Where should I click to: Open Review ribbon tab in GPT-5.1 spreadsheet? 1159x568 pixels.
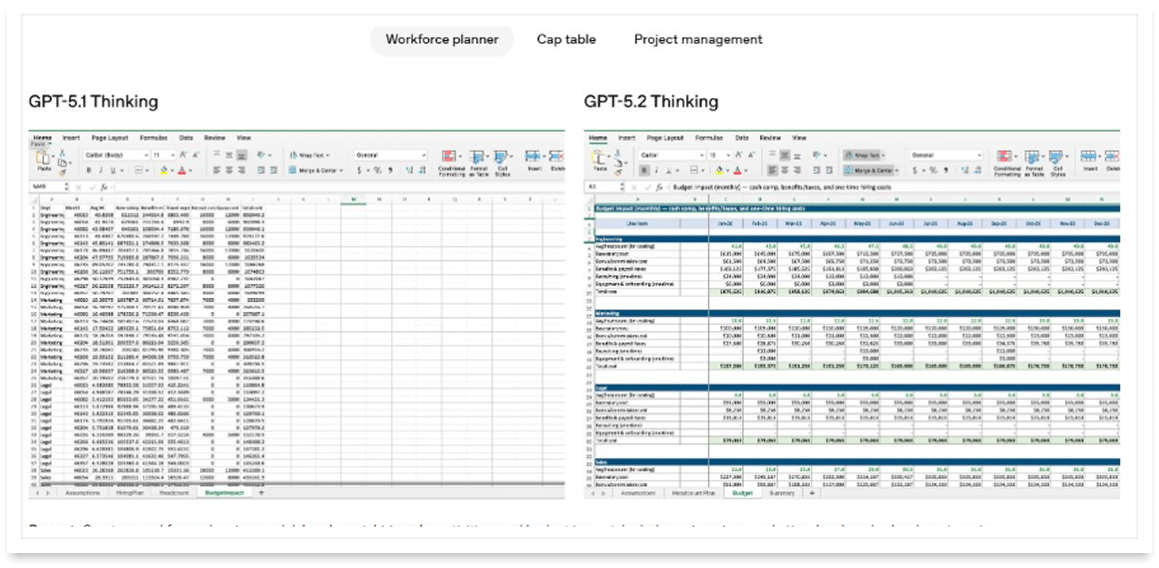(214, 138)
